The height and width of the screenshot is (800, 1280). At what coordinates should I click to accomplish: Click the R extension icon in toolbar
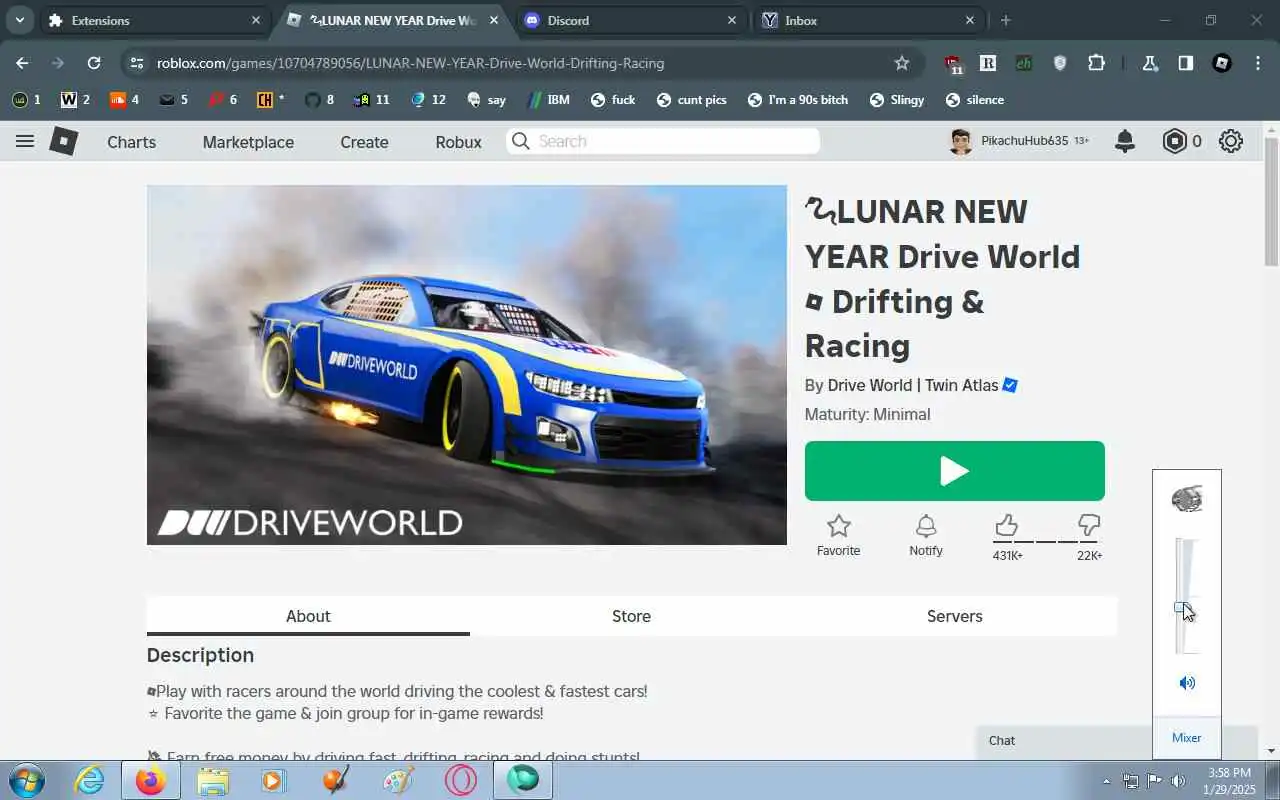[x=988, y=63]
